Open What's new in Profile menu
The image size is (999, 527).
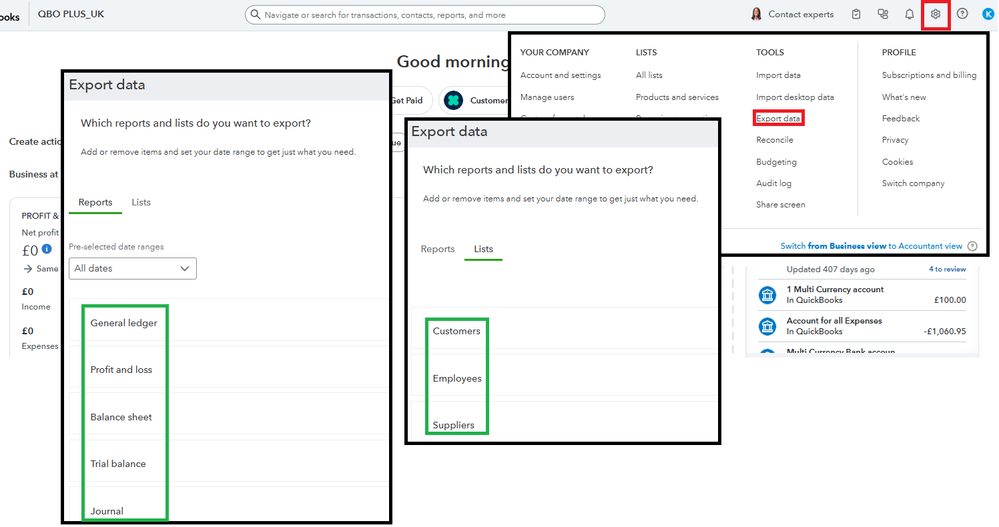[x=903, y=97]
